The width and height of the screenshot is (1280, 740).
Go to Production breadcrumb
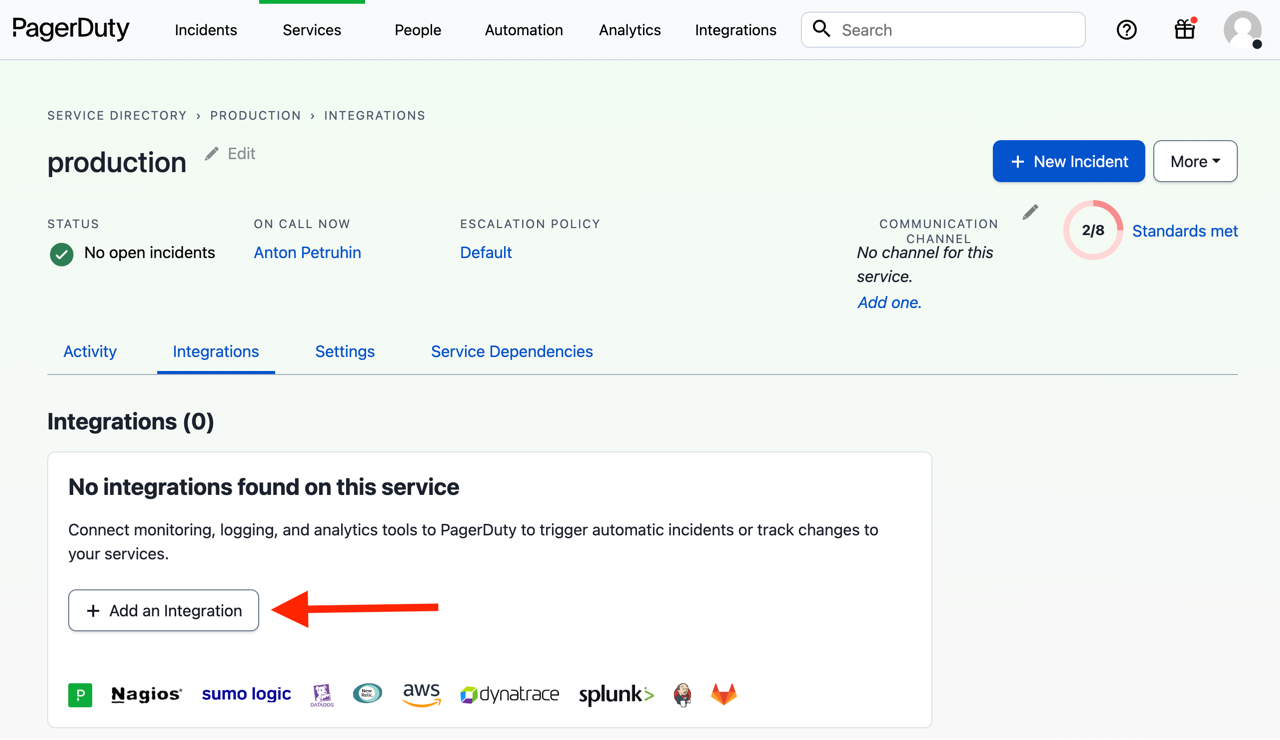pos(256,116)
